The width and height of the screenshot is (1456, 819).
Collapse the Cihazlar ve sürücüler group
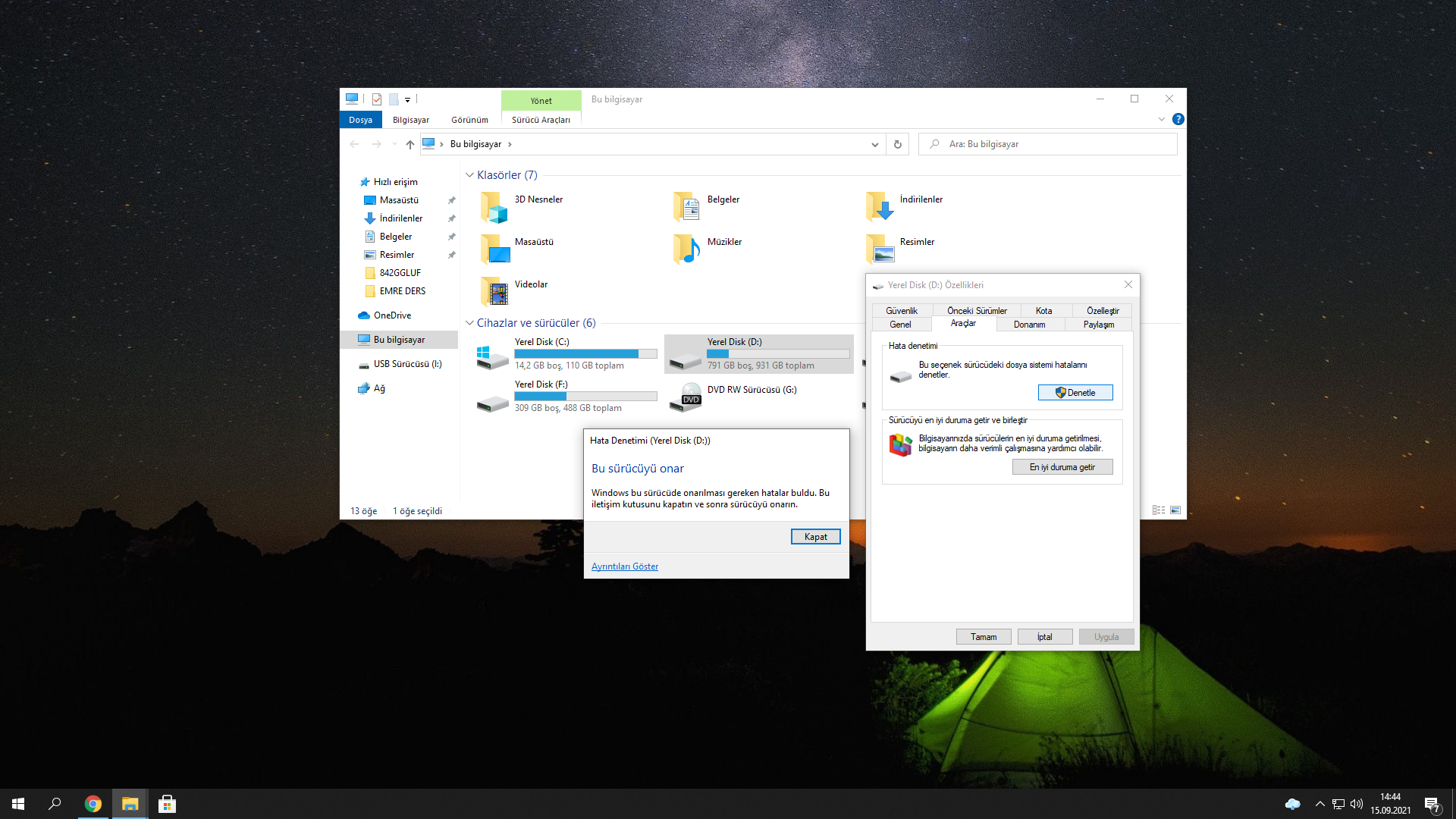[469, 323]
